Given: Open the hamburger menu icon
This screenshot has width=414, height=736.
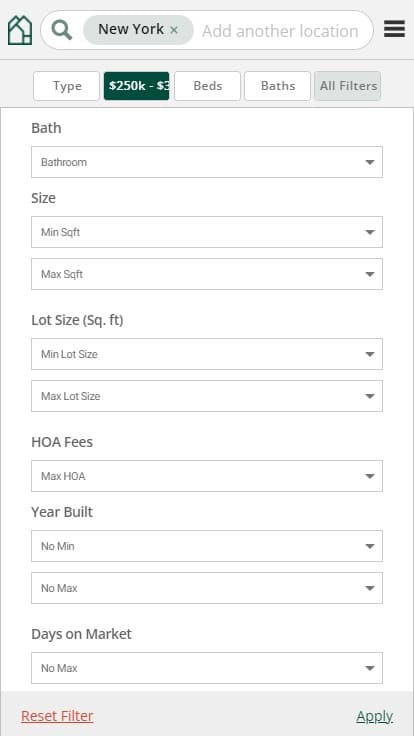Looking at the screenshot, I should point(394,29).
